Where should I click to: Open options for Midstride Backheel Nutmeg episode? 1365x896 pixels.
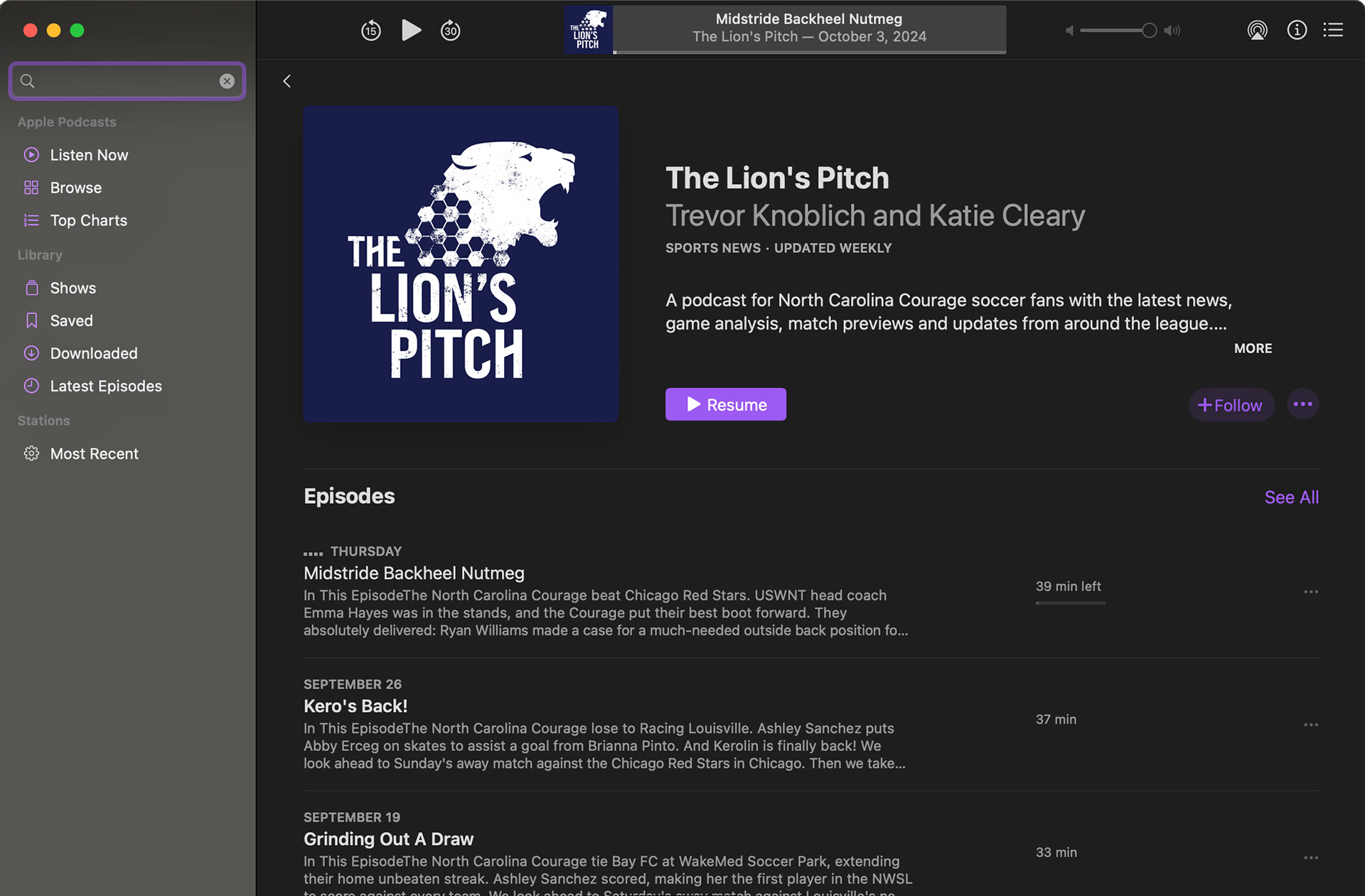[1311, 592]
